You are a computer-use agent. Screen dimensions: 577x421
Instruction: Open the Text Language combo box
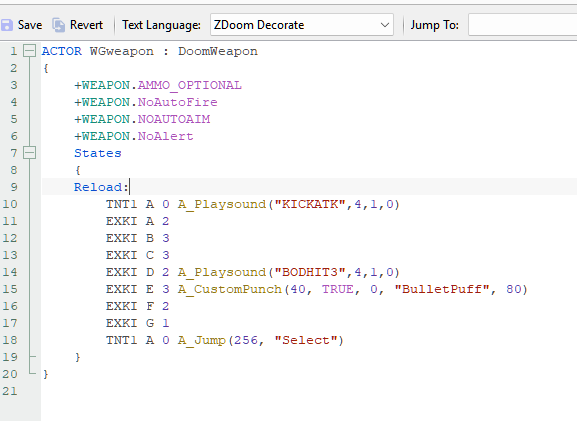[302, 25]
